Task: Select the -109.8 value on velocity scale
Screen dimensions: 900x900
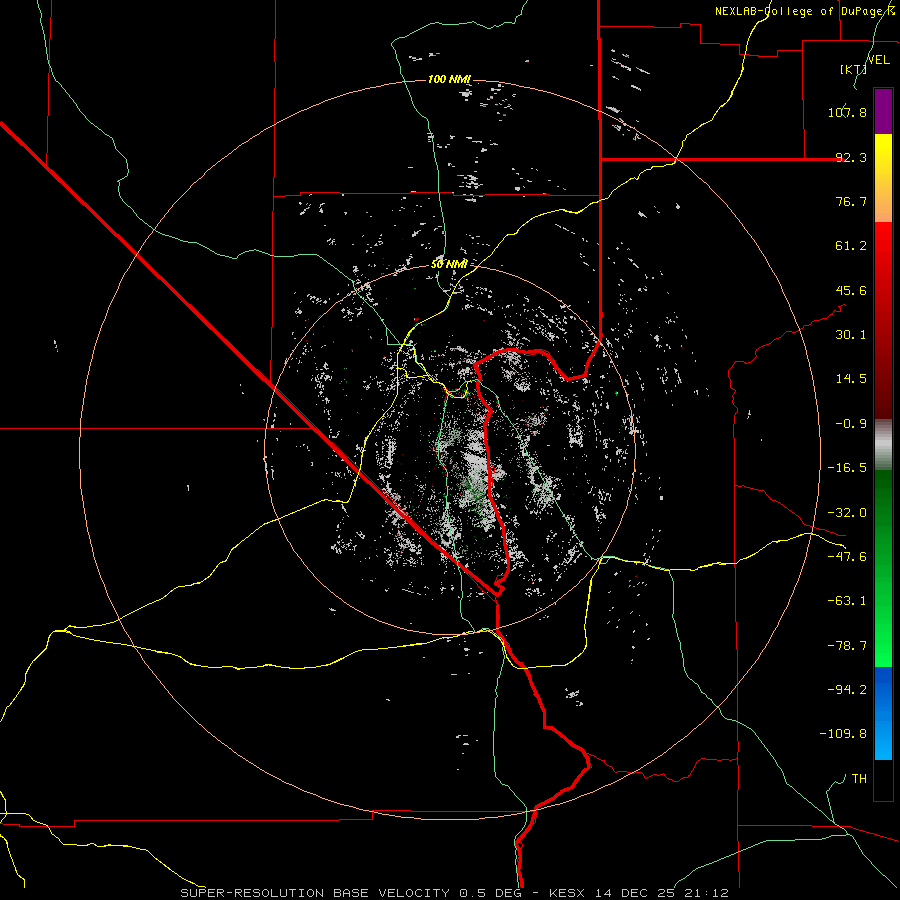Action: (843, 734)
